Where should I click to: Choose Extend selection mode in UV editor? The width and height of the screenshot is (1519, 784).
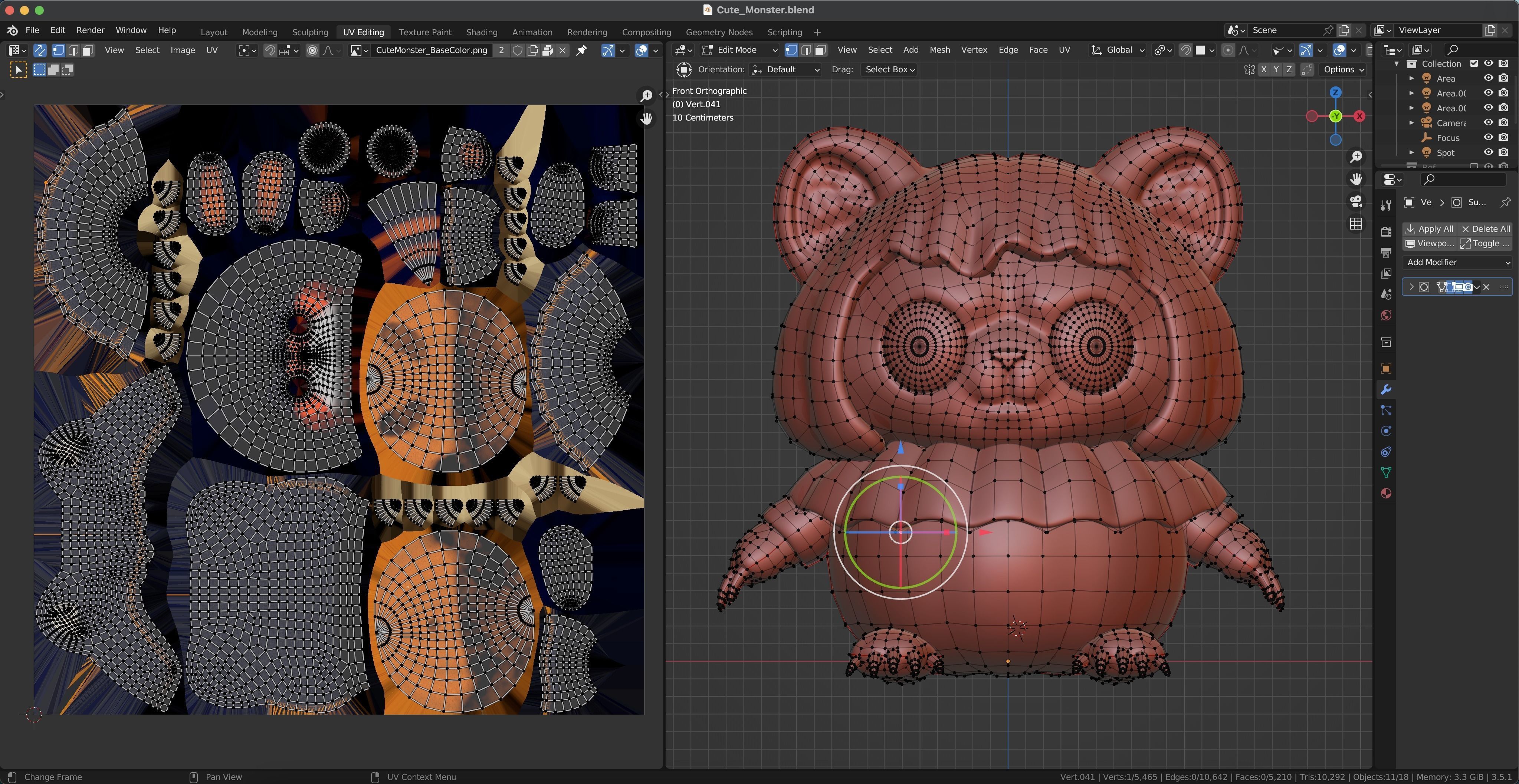[x=54, y=70]
